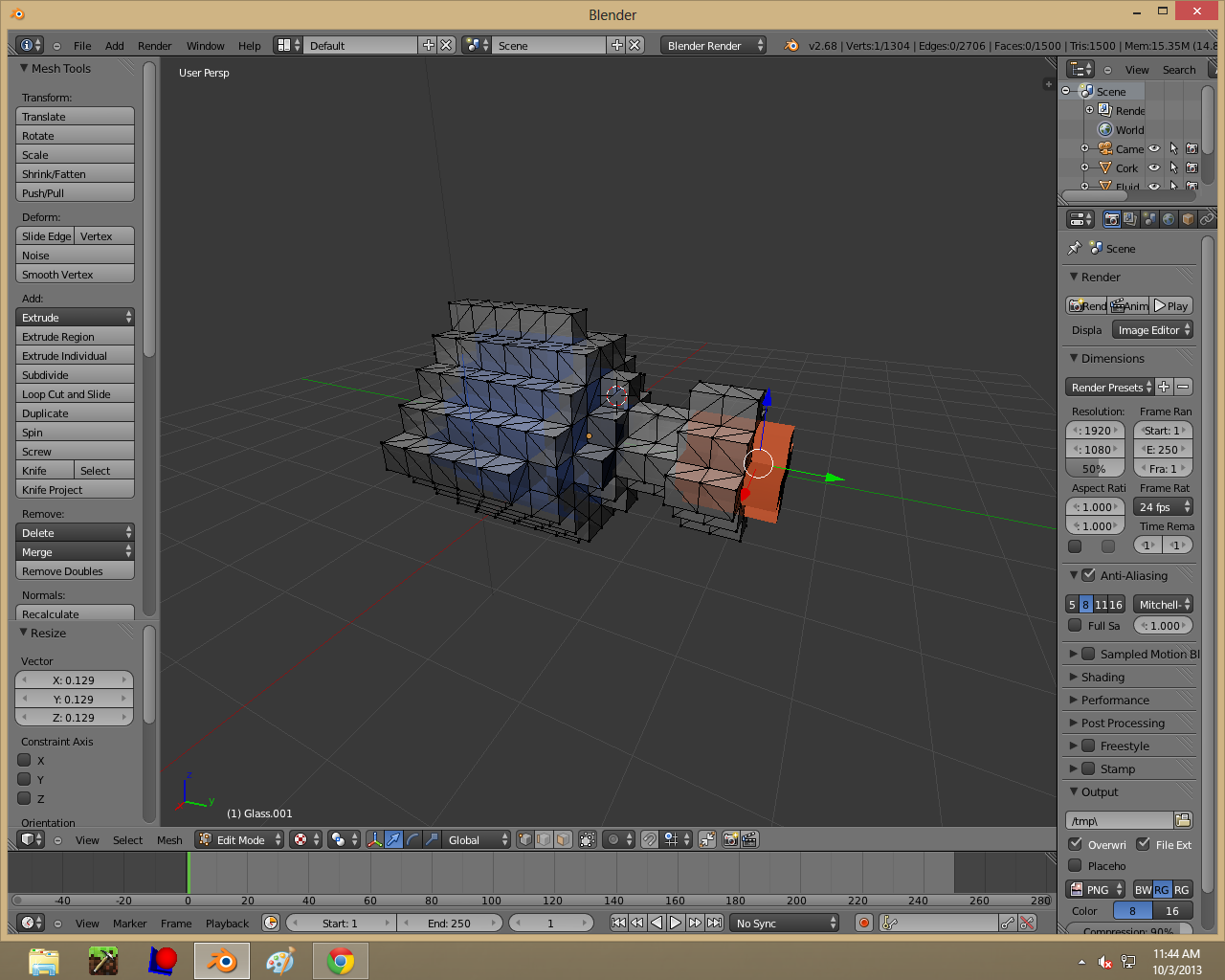The height and width of the screenshot is (980, 1225).
Task: Expand the Post Processing panel
Action: coord(1123,723)
